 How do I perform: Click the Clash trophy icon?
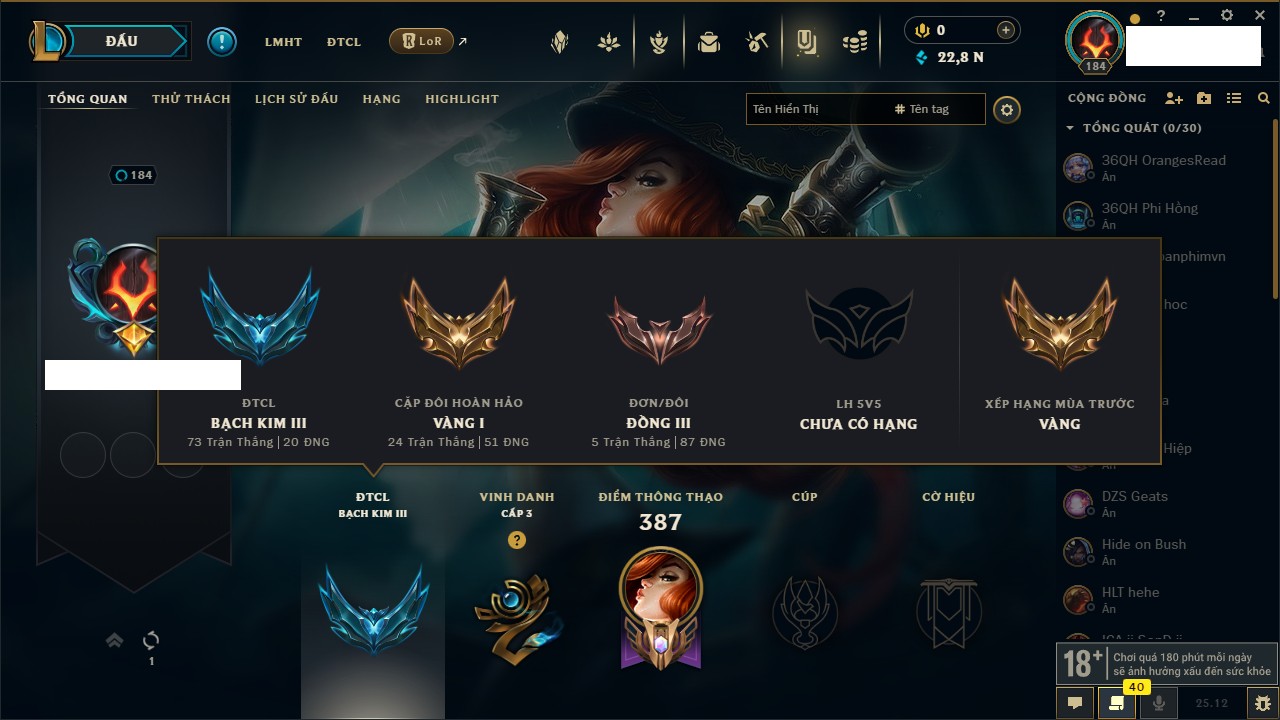tap(659, 42)
